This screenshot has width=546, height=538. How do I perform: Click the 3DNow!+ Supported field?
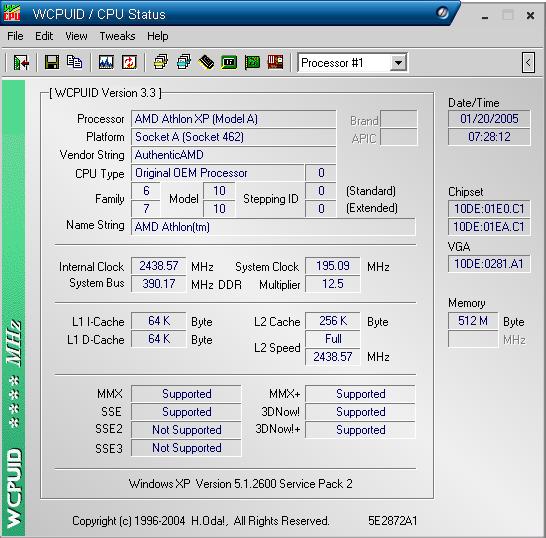[360, 430]
